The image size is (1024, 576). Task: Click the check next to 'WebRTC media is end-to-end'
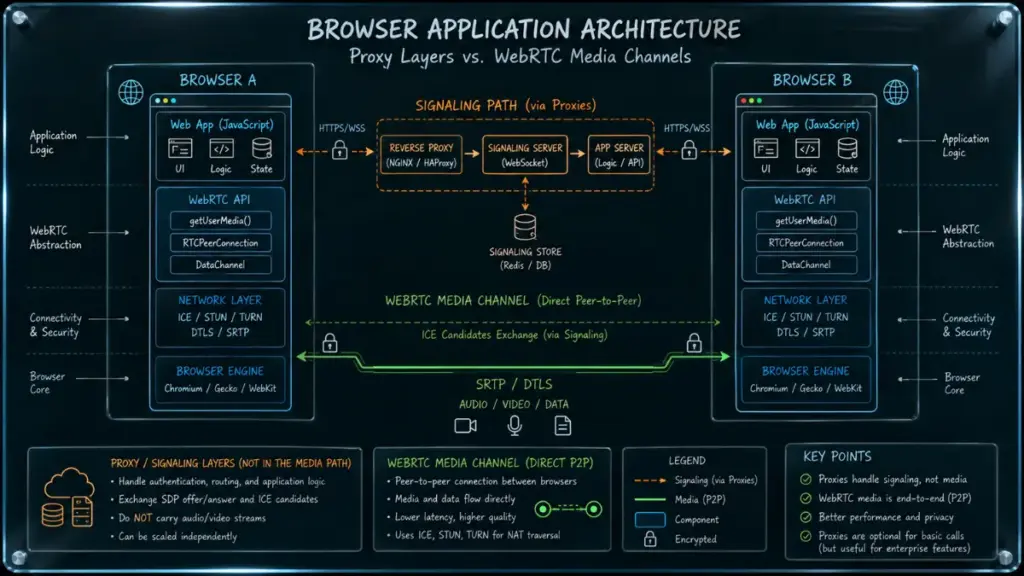pos(806,498)
